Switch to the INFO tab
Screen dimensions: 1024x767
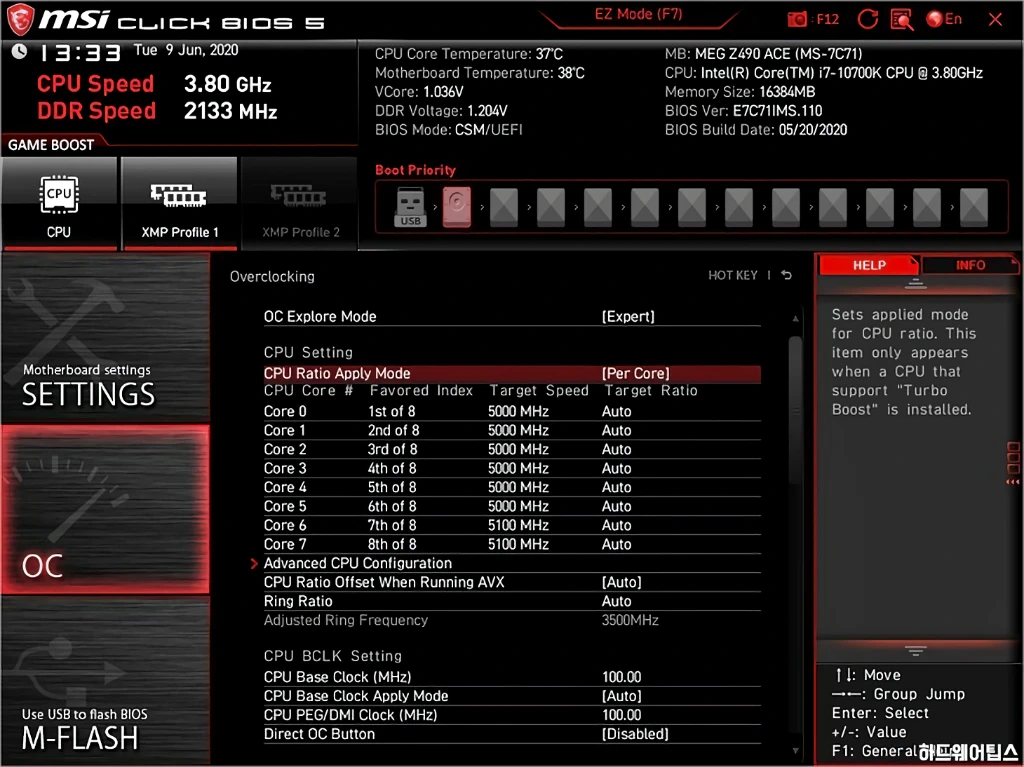[x=970, y=265]
